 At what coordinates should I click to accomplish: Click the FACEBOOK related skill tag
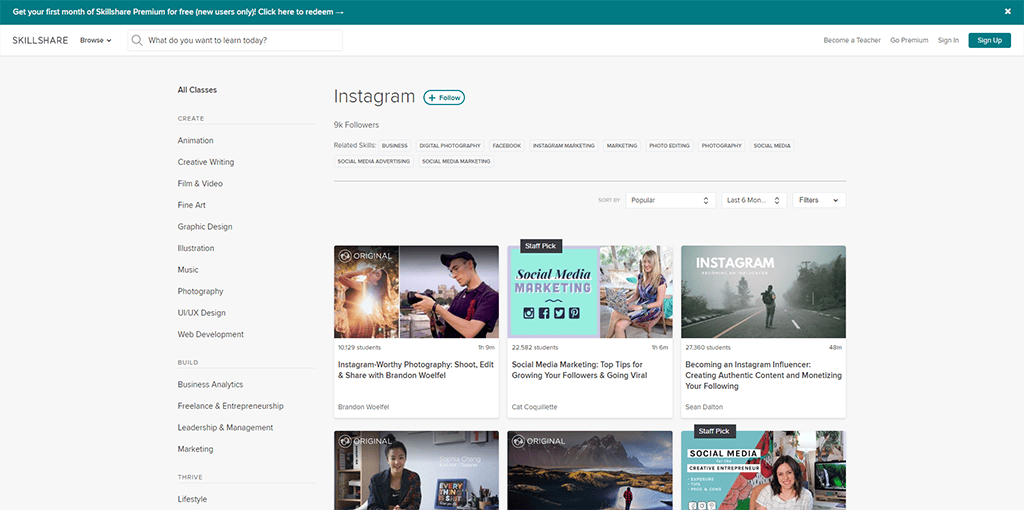(507, 146)
